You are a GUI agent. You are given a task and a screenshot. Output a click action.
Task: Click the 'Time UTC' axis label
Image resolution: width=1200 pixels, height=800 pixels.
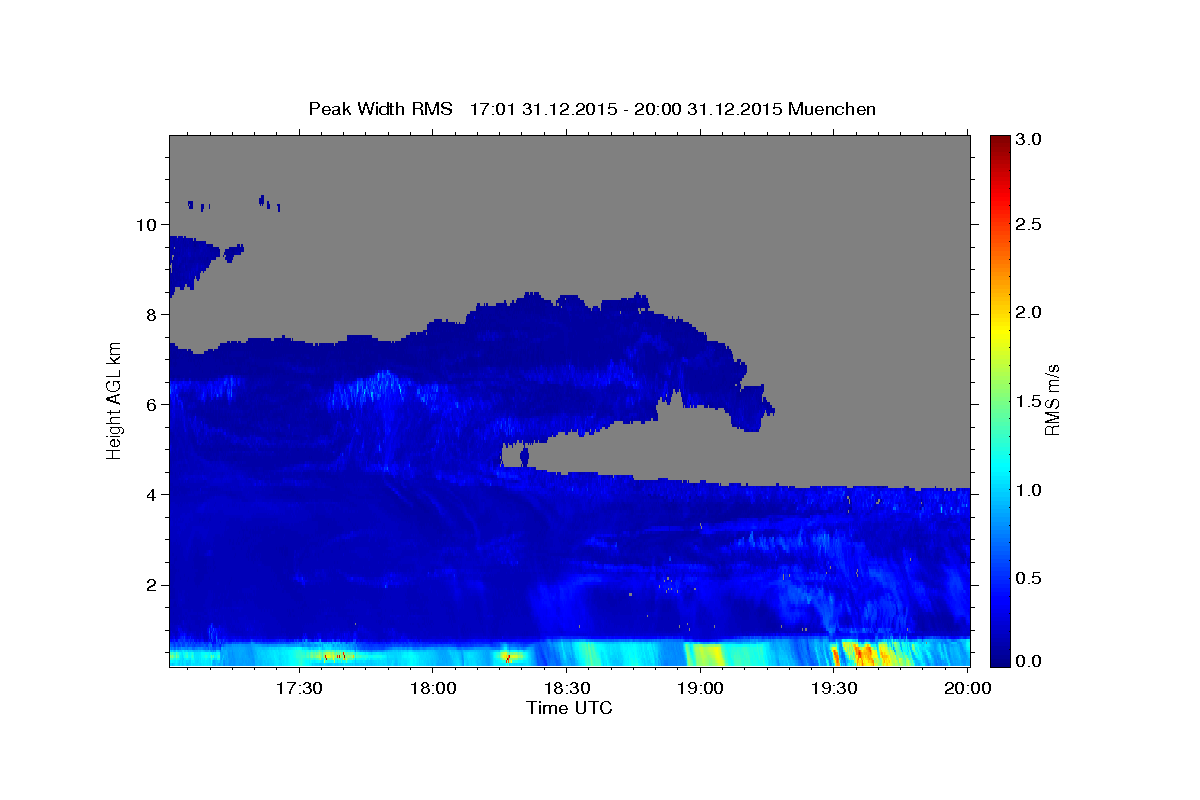[569, 708]
